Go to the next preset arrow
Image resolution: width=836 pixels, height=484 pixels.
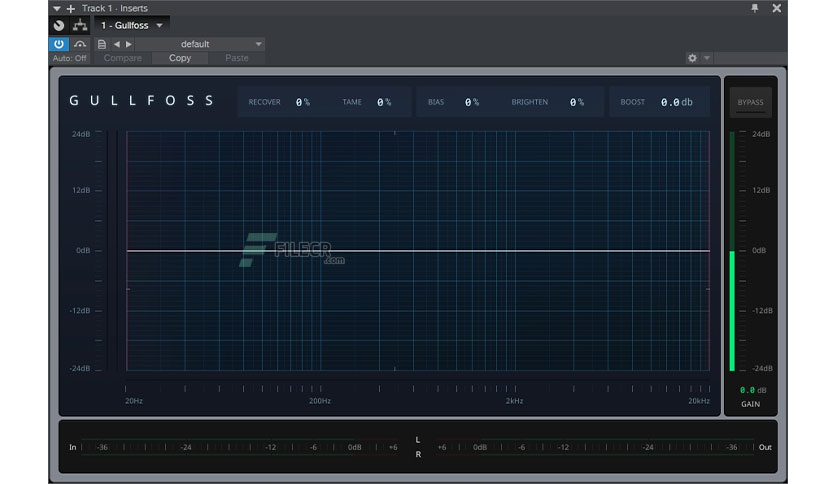click(128, 44)
